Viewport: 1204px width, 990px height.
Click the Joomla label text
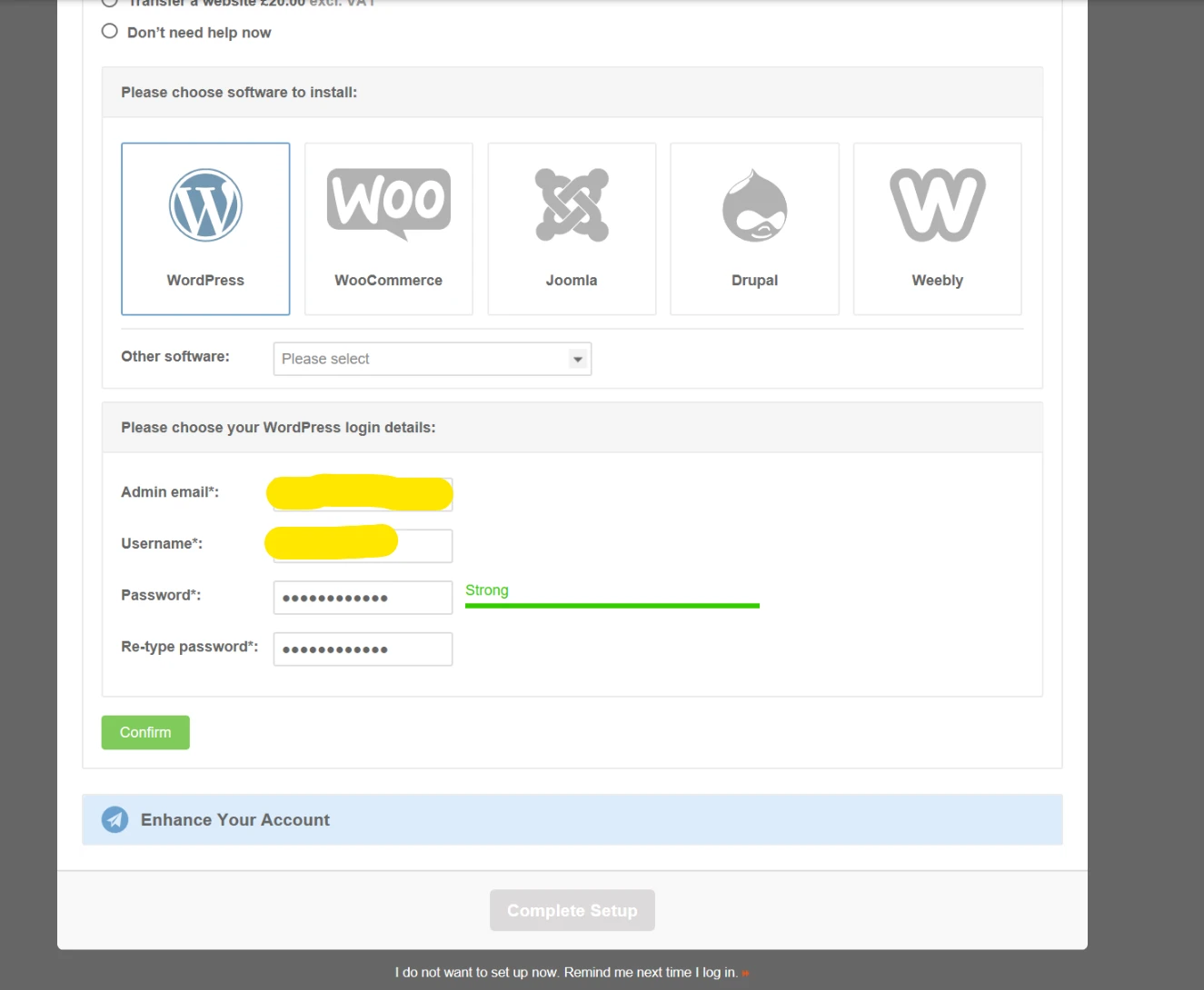[572, 281]
